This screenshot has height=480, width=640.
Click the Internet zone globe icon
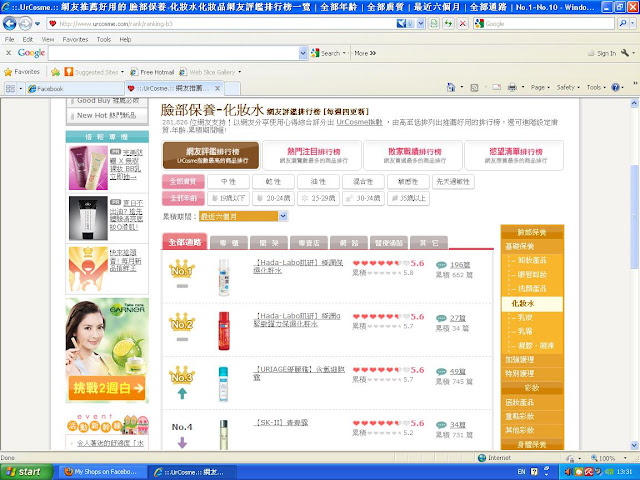point(482,458)
